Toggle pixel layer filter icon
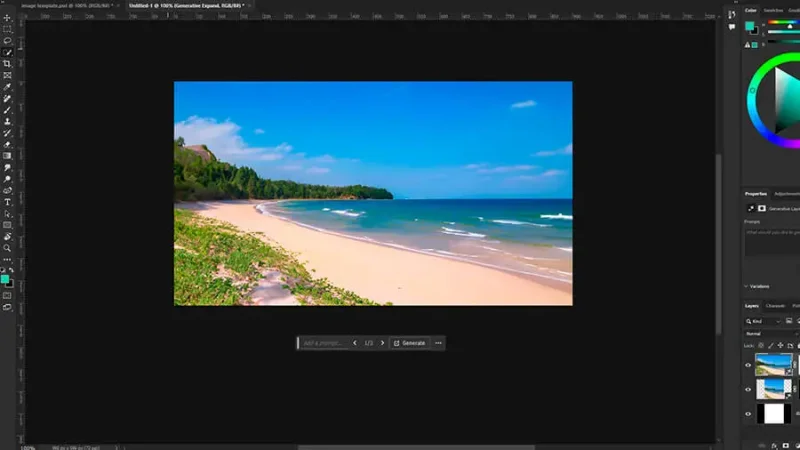The width and height of the screenshot is (800, 450). click(x=789, y=321)
